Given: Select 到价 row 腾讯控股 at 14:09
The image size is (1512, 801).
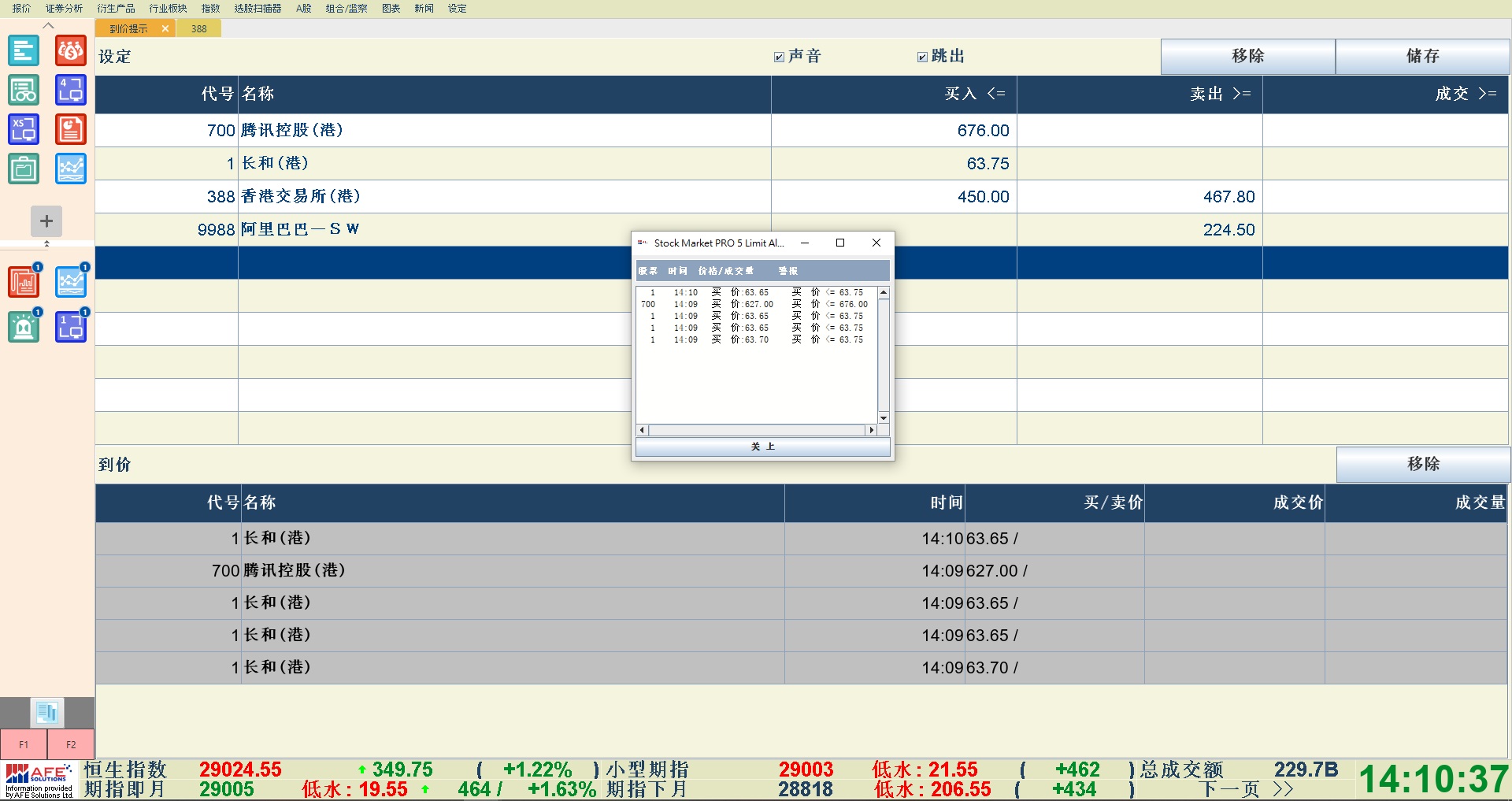Looking at the screenshot, I should (802, 570).
